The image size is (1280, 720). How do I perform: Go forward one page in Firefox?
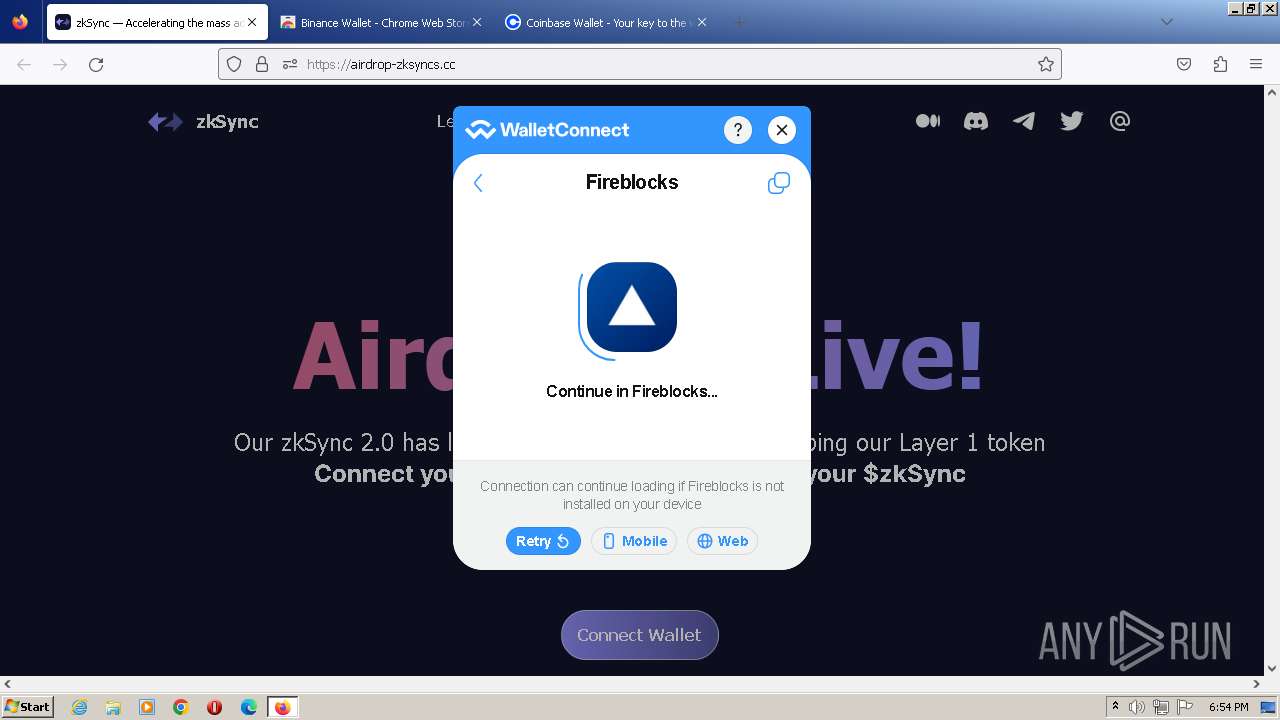click(60, 64)
